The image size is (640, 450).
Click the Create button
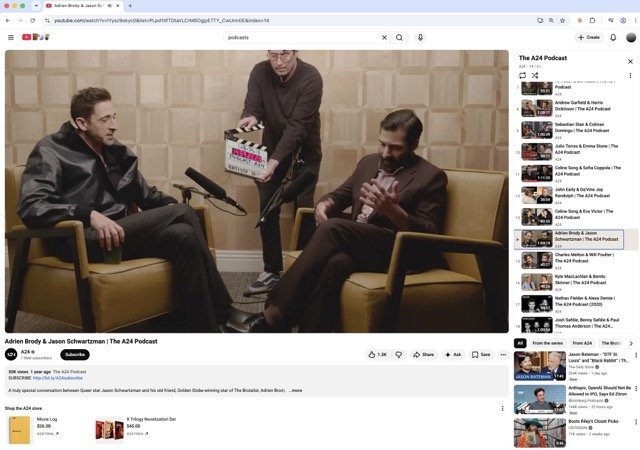[589, 37]
